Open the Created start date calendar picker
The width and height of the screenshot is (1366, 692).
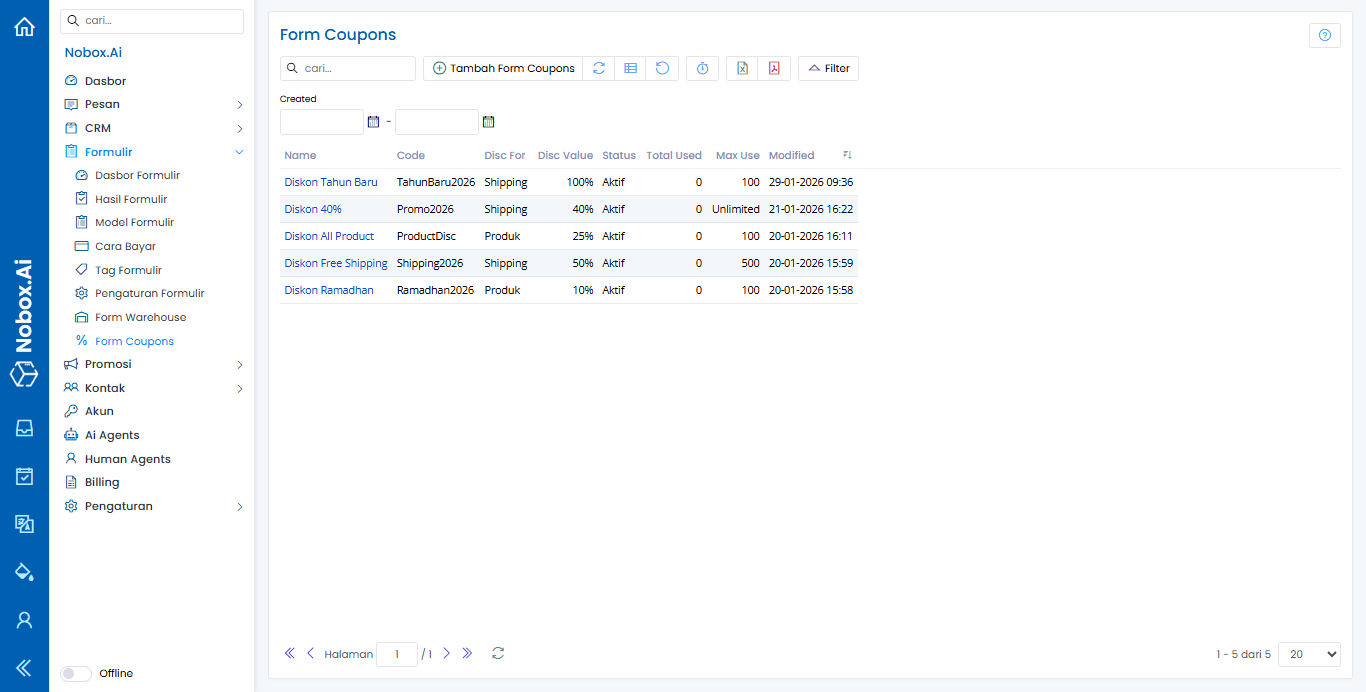373,122
